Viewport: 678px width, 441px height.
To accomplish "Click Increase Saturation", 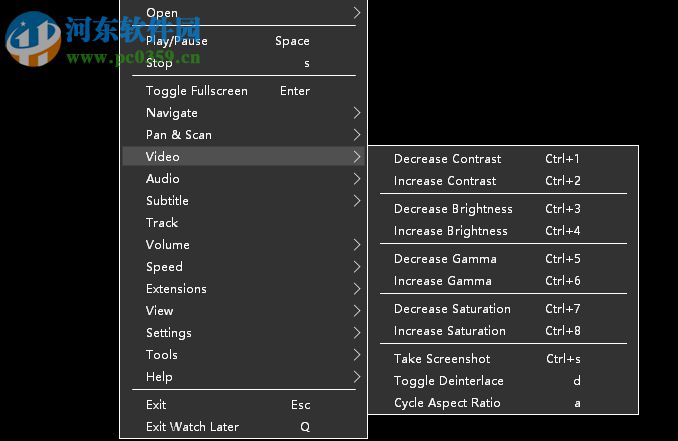I will pyautogui.click(x=449, y=331).
